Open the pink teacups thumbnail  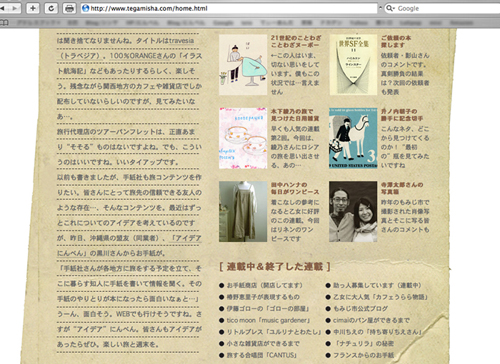click(243, 138)
